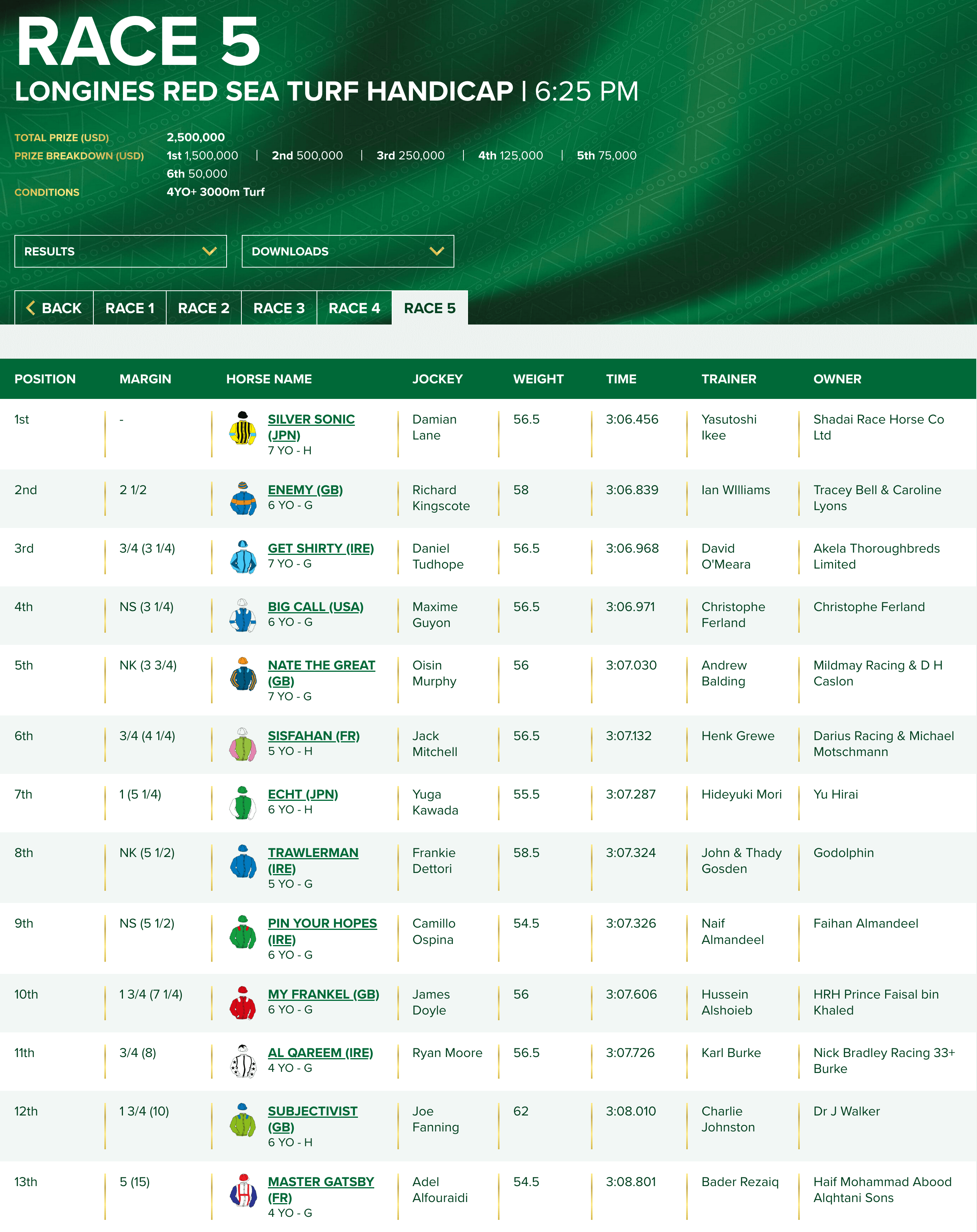
Task: Click the HORSE NAME column header
Action: pyautogui.click(x=269, y=379)
